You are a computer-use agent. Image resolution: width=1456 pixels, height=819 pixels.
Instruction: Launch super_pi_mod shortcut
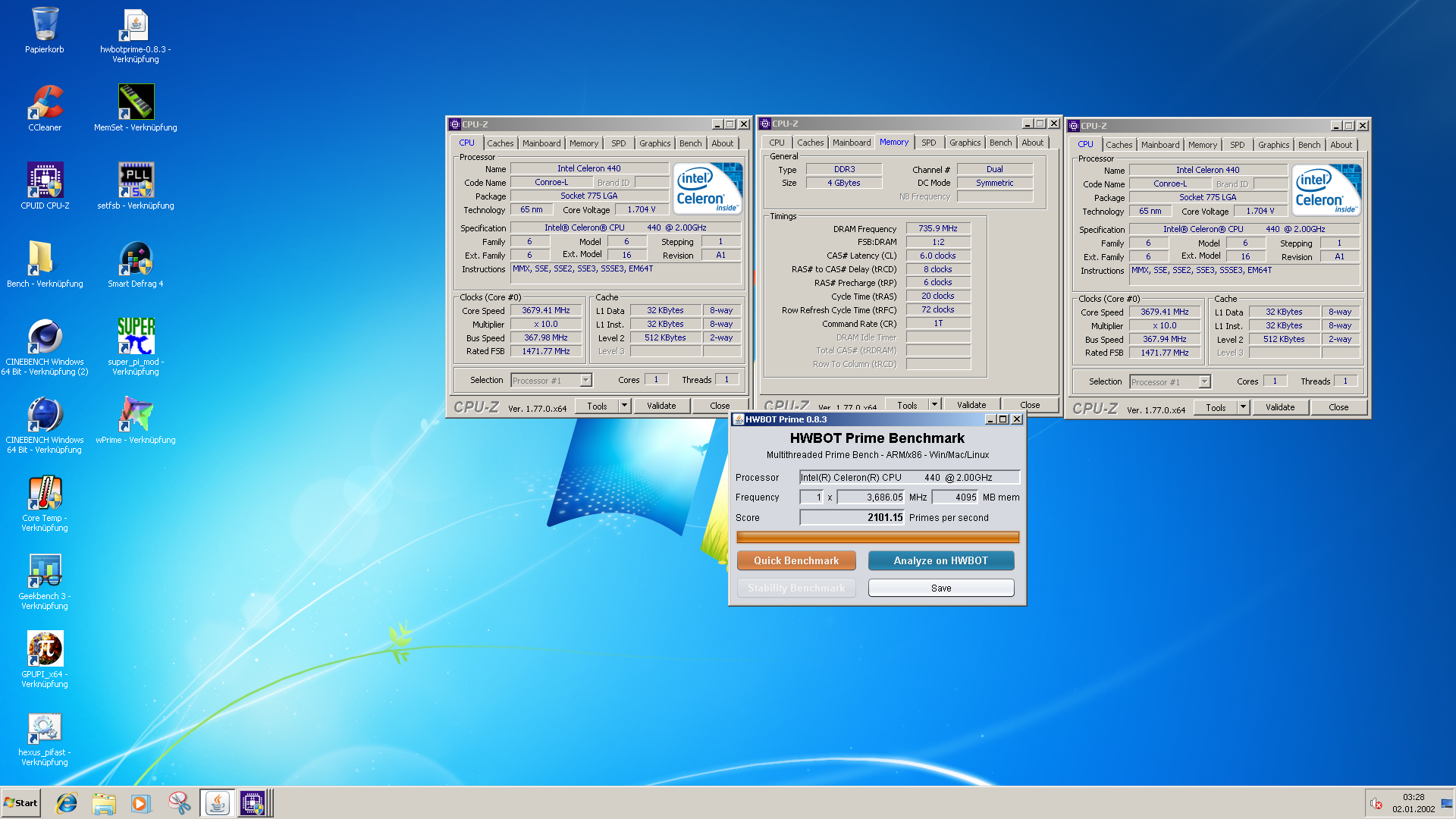click(136, 347)
